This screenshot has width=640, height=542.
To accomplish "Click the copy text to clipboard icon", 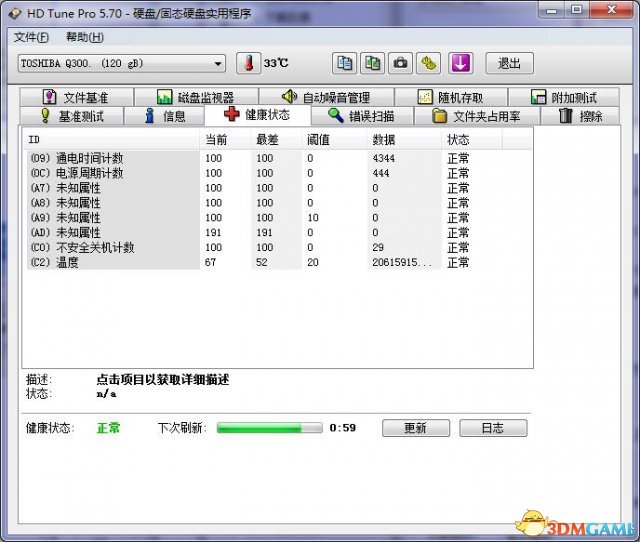I will click(x=344, y=63).
